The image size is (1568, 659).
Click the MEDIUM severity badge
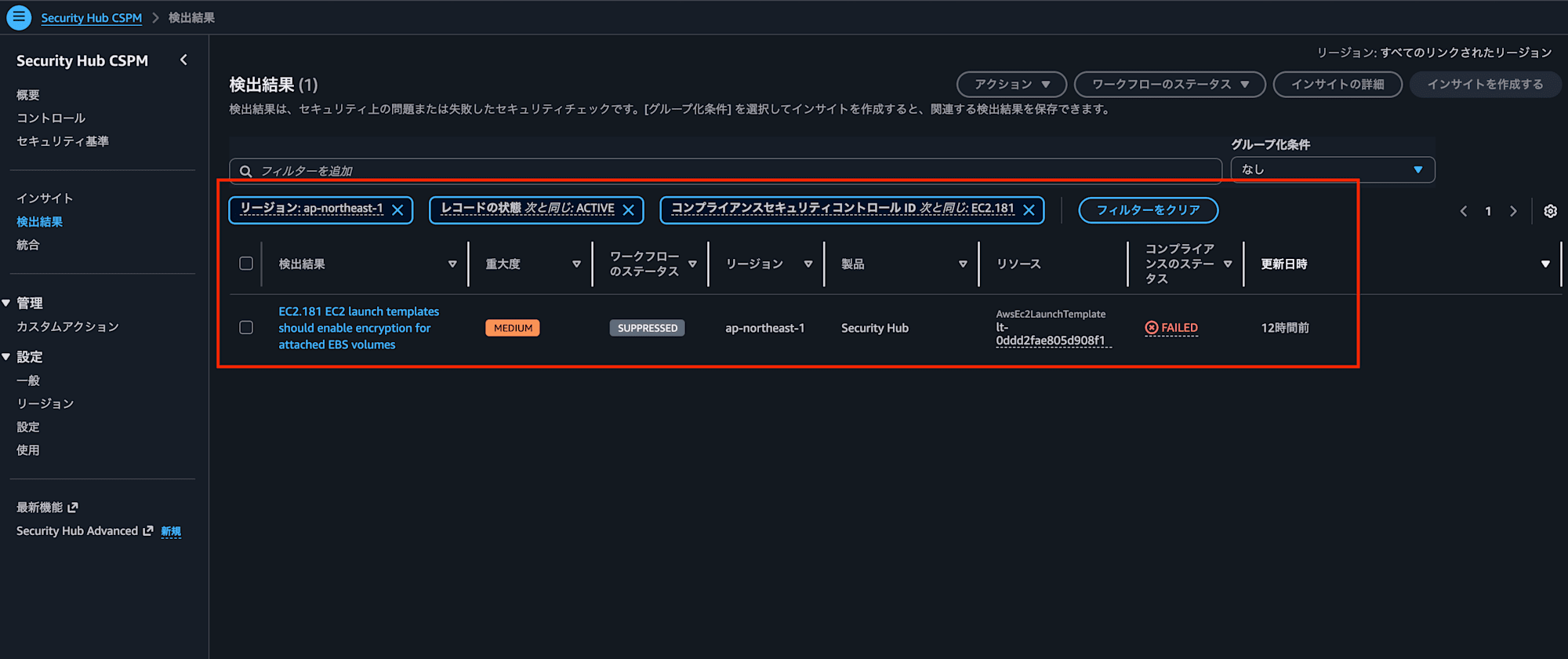[513, 328]
